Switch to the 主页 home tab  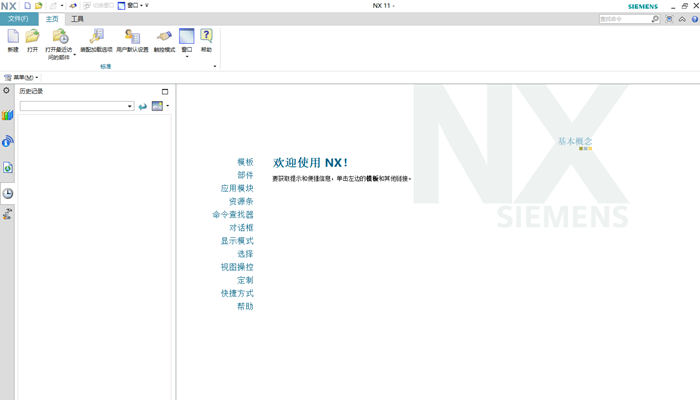coord(52,19)
